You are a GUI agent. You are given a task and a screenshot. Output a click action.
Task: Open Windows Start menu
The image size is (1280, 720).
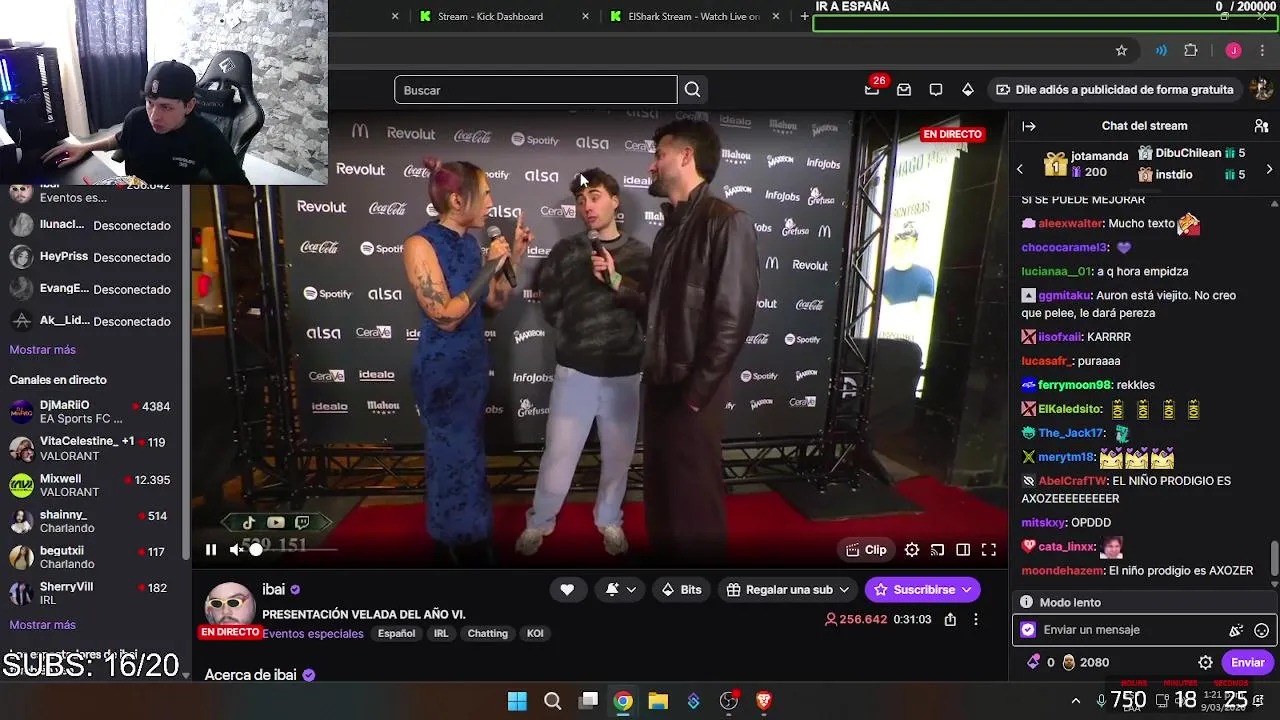[517, 701]
